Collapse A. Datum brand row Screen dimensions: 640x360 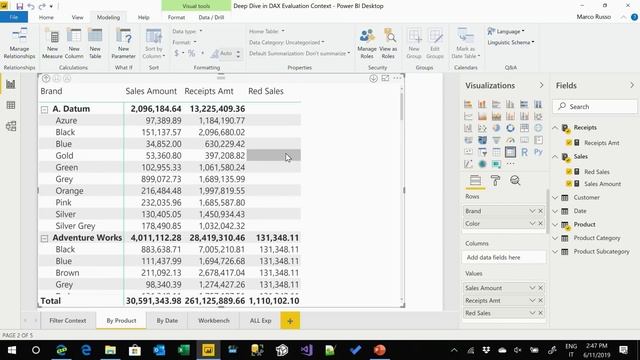pos(44,109)
